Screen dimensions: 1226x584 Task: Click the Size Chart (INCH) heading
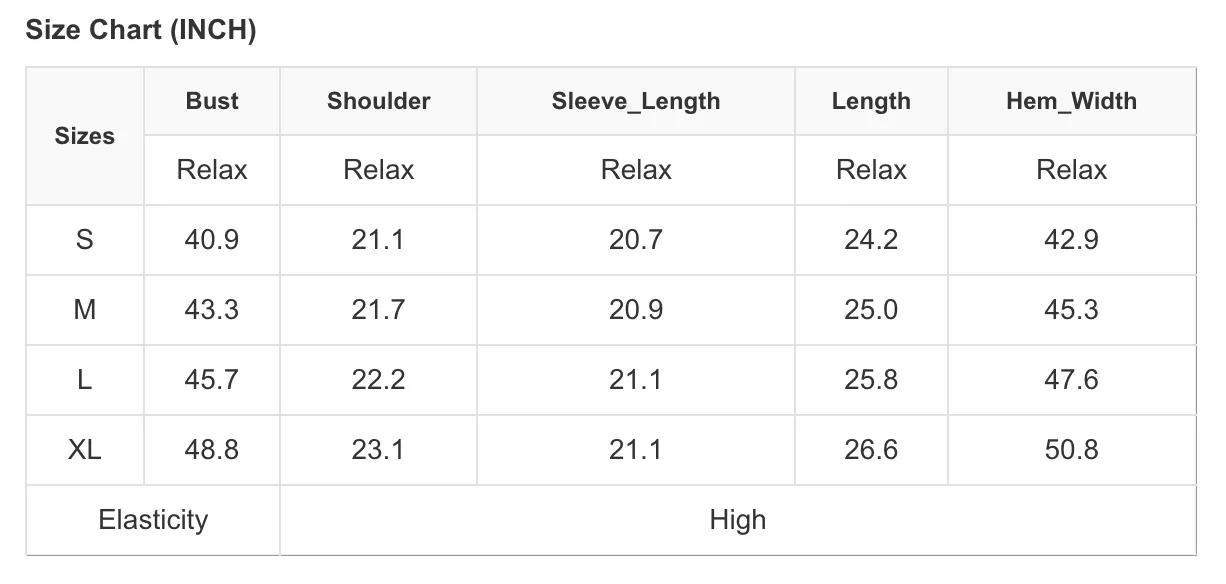pos(141,31)
